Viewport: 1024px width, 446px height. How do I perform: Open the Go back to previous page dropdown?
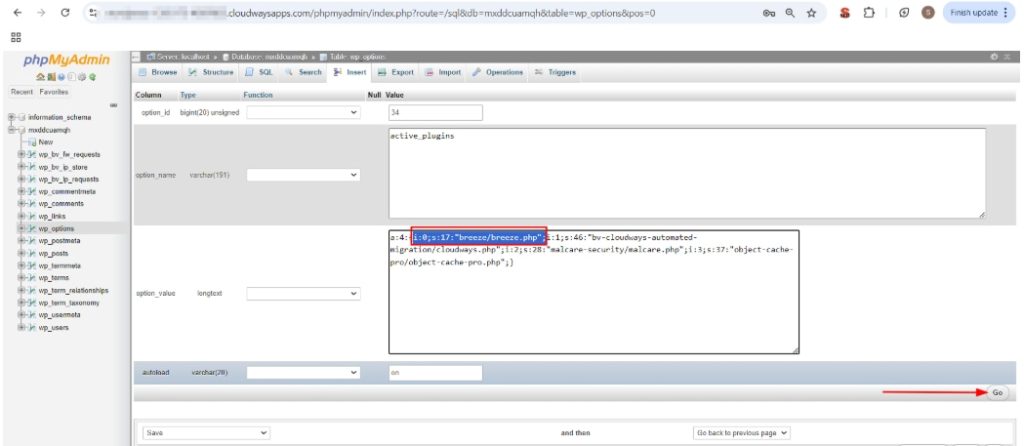coord(741,433)
